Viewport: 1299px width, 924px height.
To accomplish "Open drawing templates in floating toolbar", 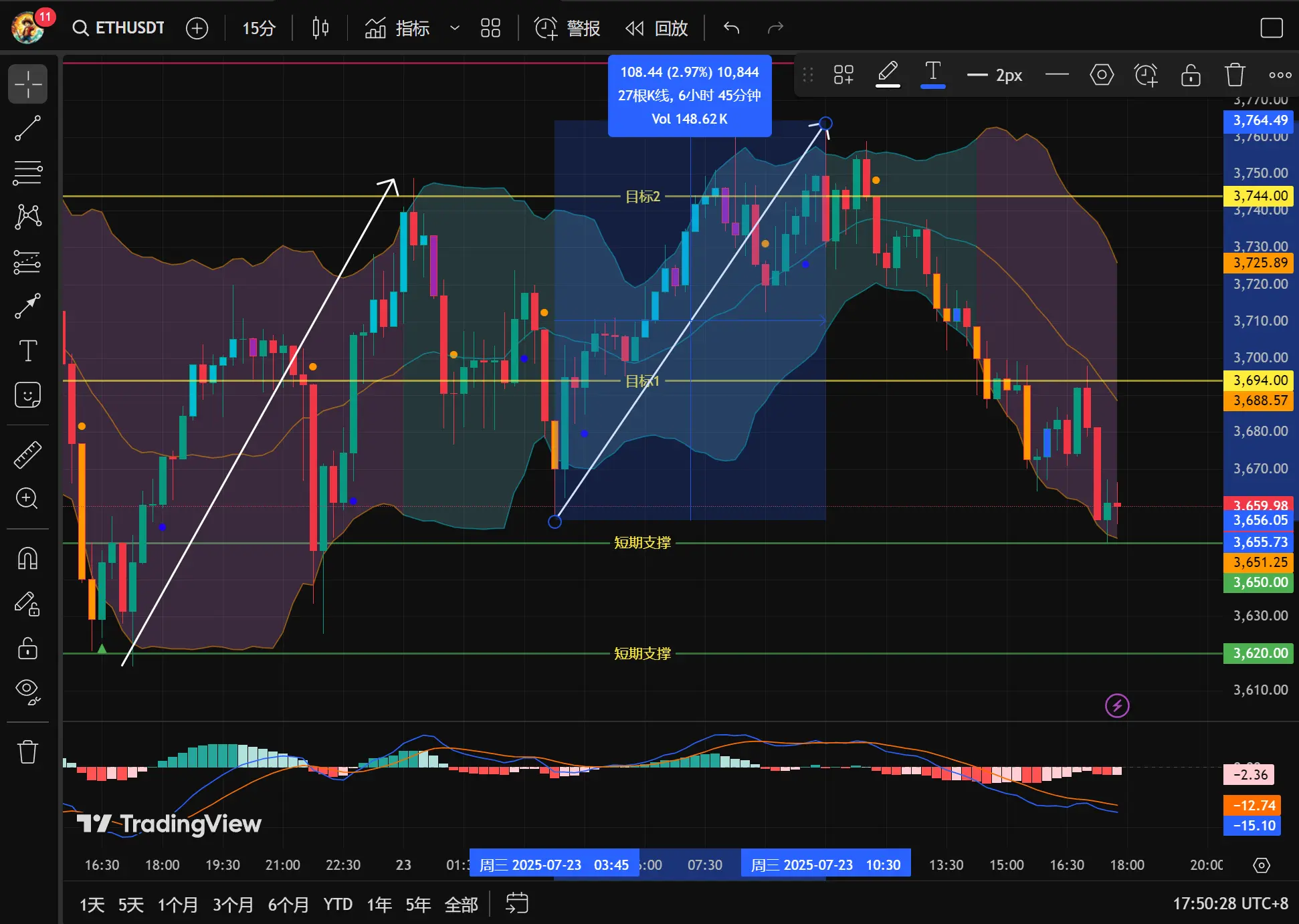I will [x=843, y=75].
